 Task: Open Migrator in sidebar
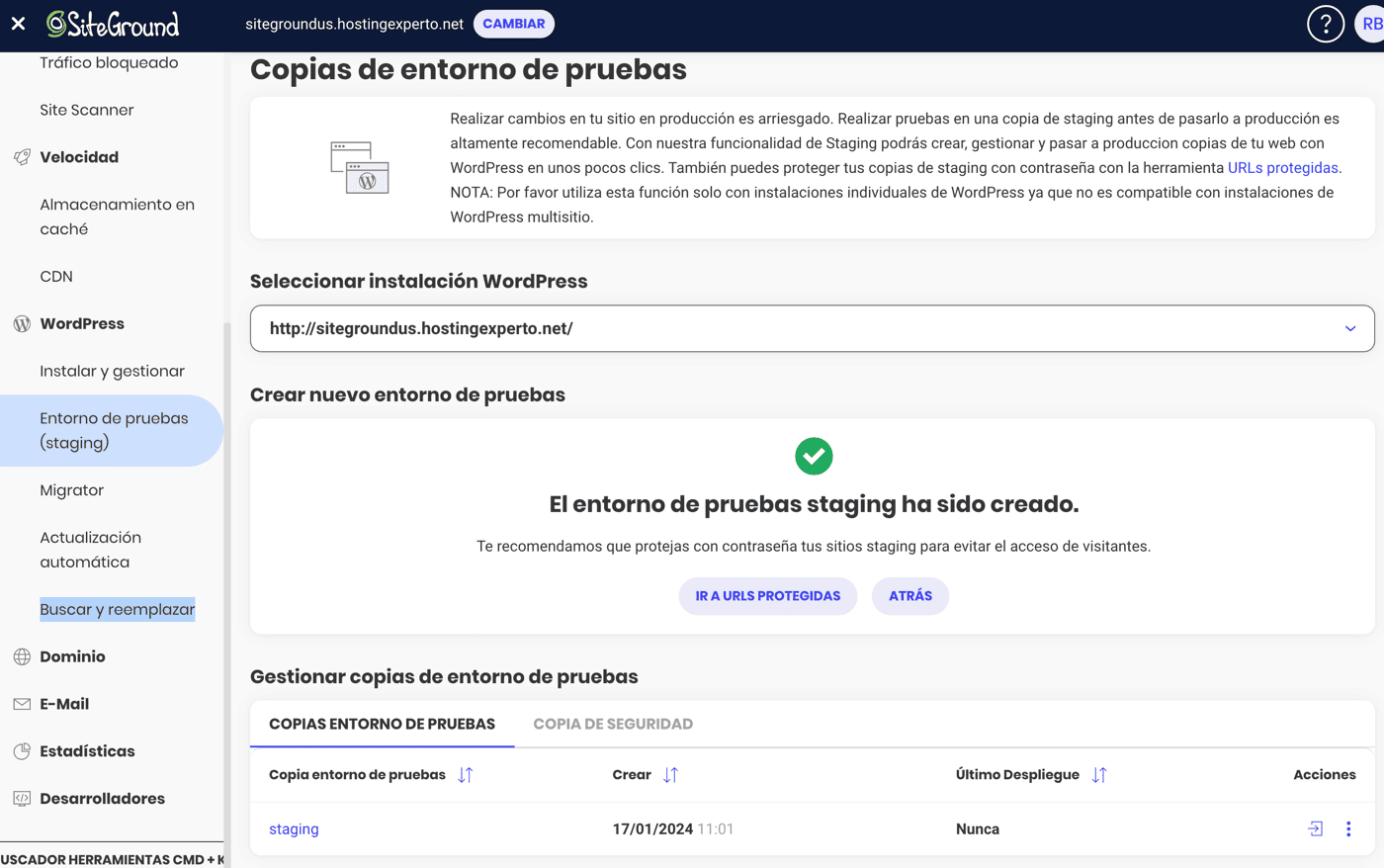[71, 490]
